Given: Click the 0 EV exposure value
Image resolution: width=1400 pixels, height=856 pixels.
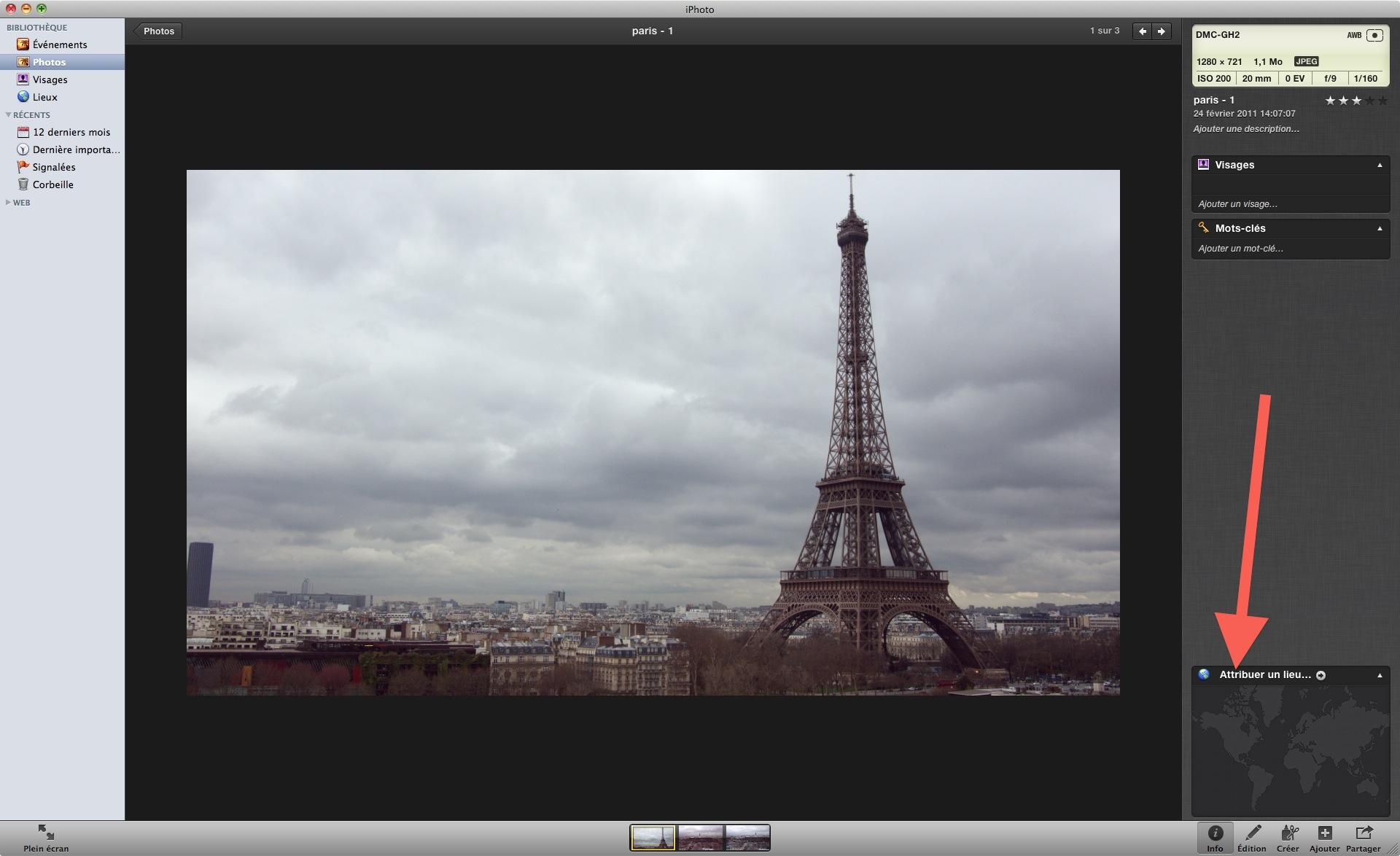Looking at the screenshot, I should [1295, 79].
